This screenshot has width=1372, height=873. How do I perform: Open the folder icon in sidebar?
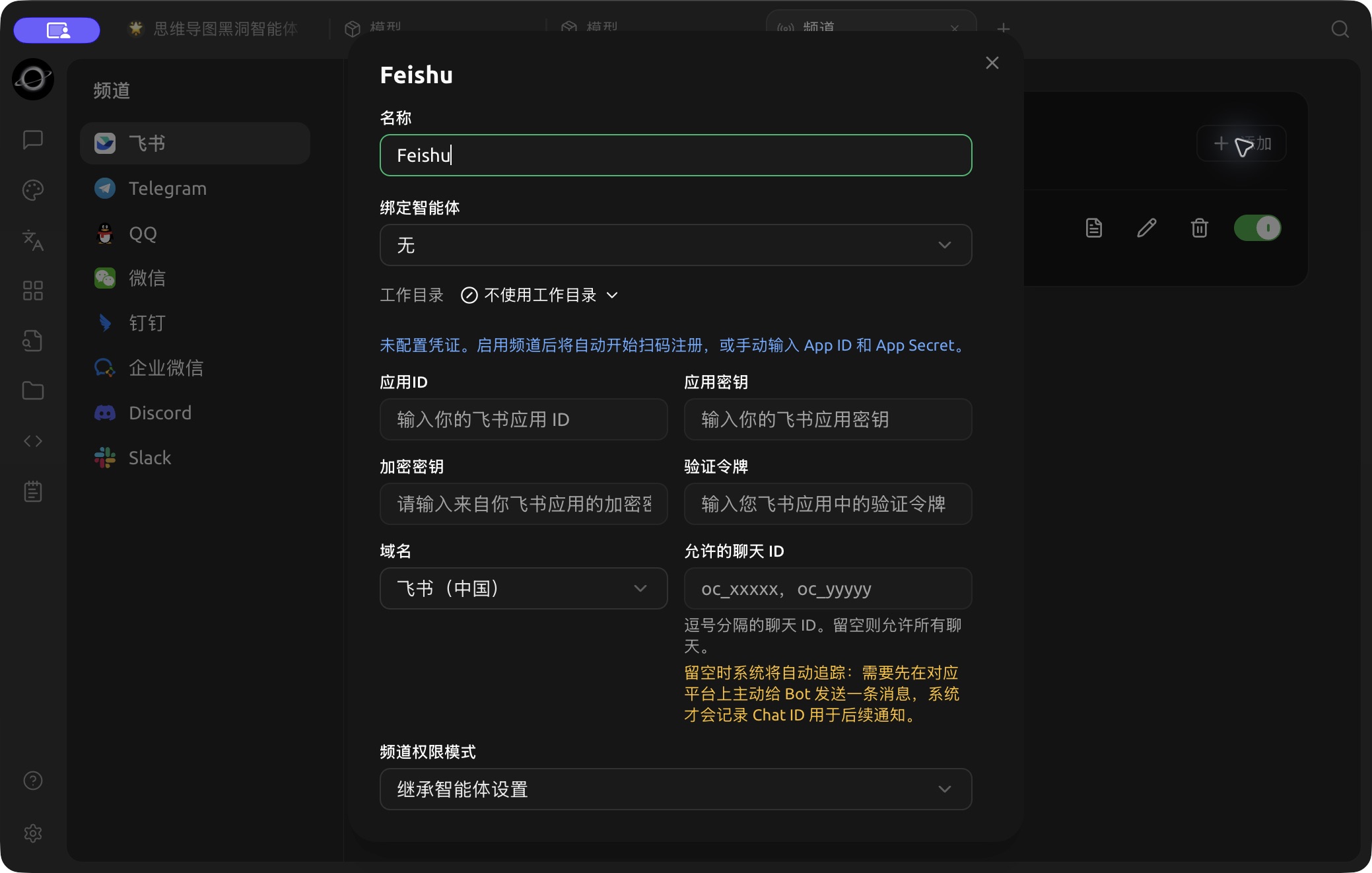pyautogui.click(x=33, y=391)
